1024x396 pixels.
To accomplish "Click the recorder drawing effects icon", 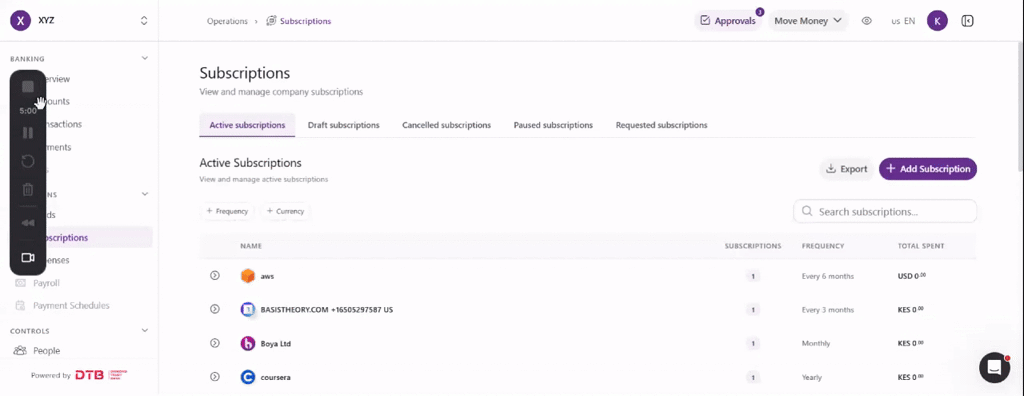I will tap(27, 223).
